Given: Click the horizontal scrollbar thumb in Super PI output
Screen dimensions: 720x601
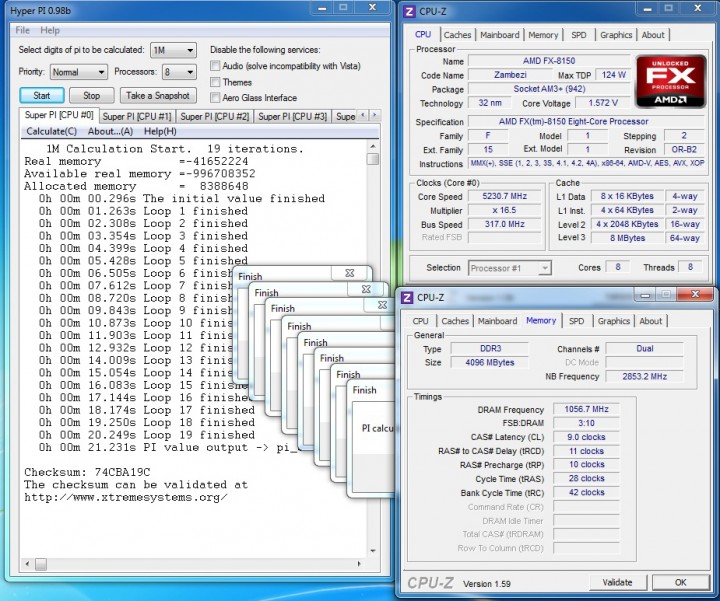Looking at the screenshot, I should (x=41, y=563).
